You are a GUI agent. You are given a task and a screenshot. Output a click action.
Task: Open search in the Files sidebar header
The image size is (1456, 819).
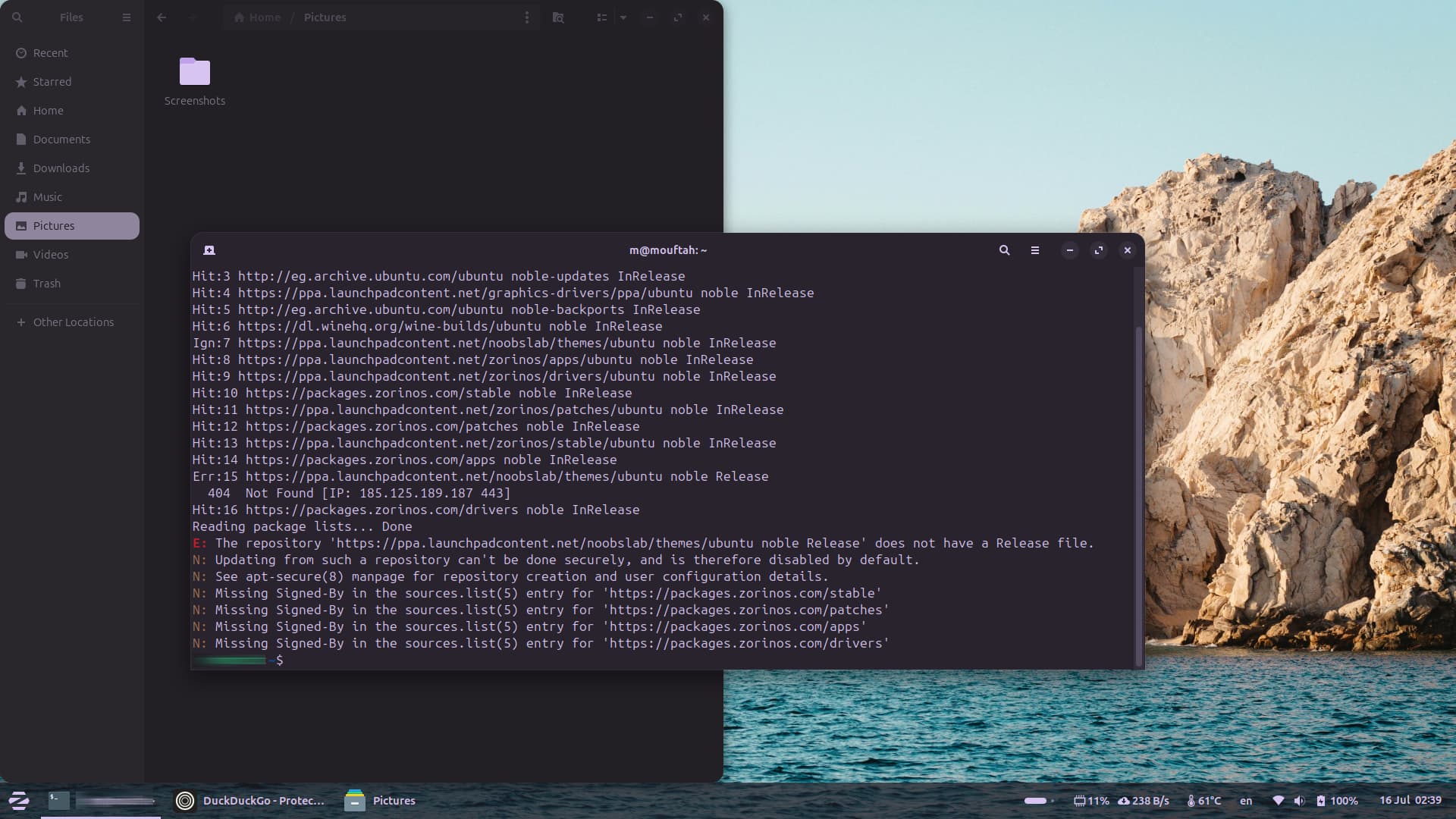(x=17, y=17)
